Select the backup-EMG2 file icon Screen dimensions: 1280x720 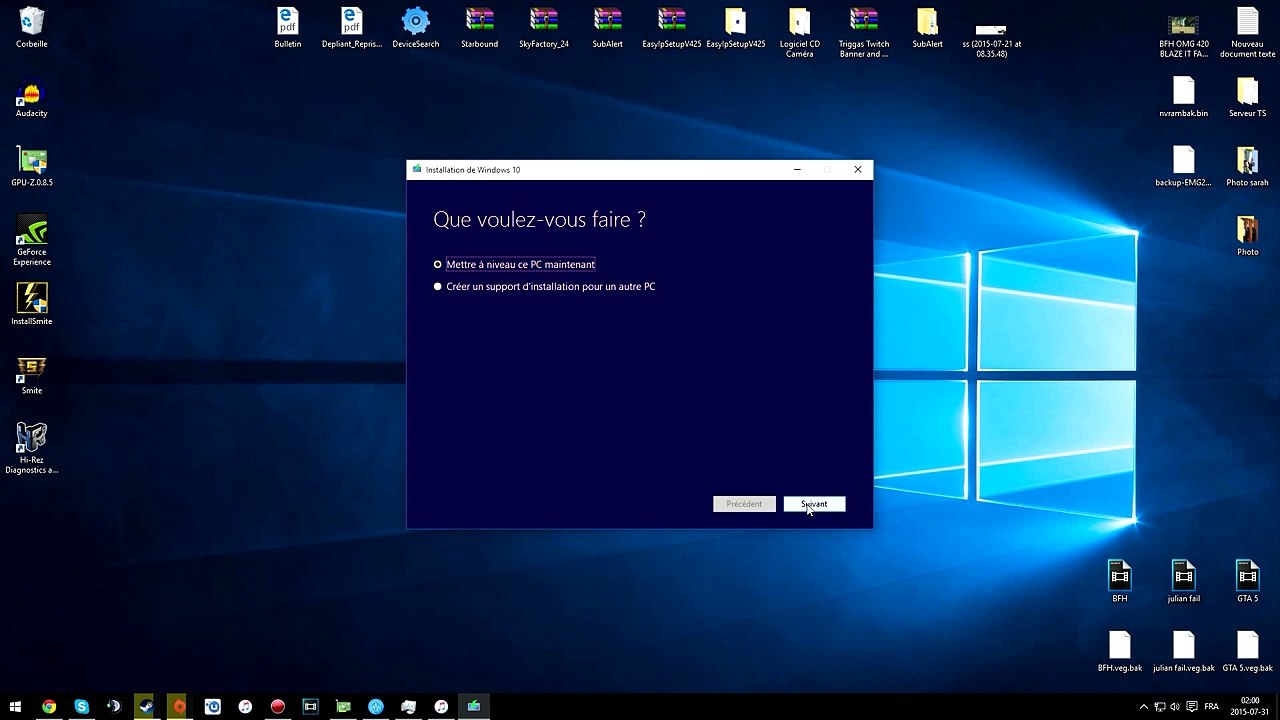click(x=1184, y=167)
